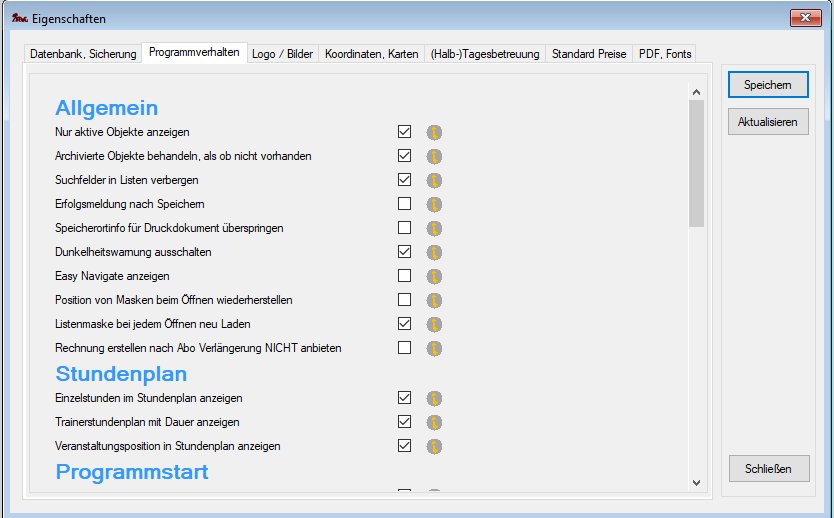Click info icon next to 'Suchfelder in Listen verbergen'
Image resolution: width=834 pixels, height=518 pixels.
(435, 180)
